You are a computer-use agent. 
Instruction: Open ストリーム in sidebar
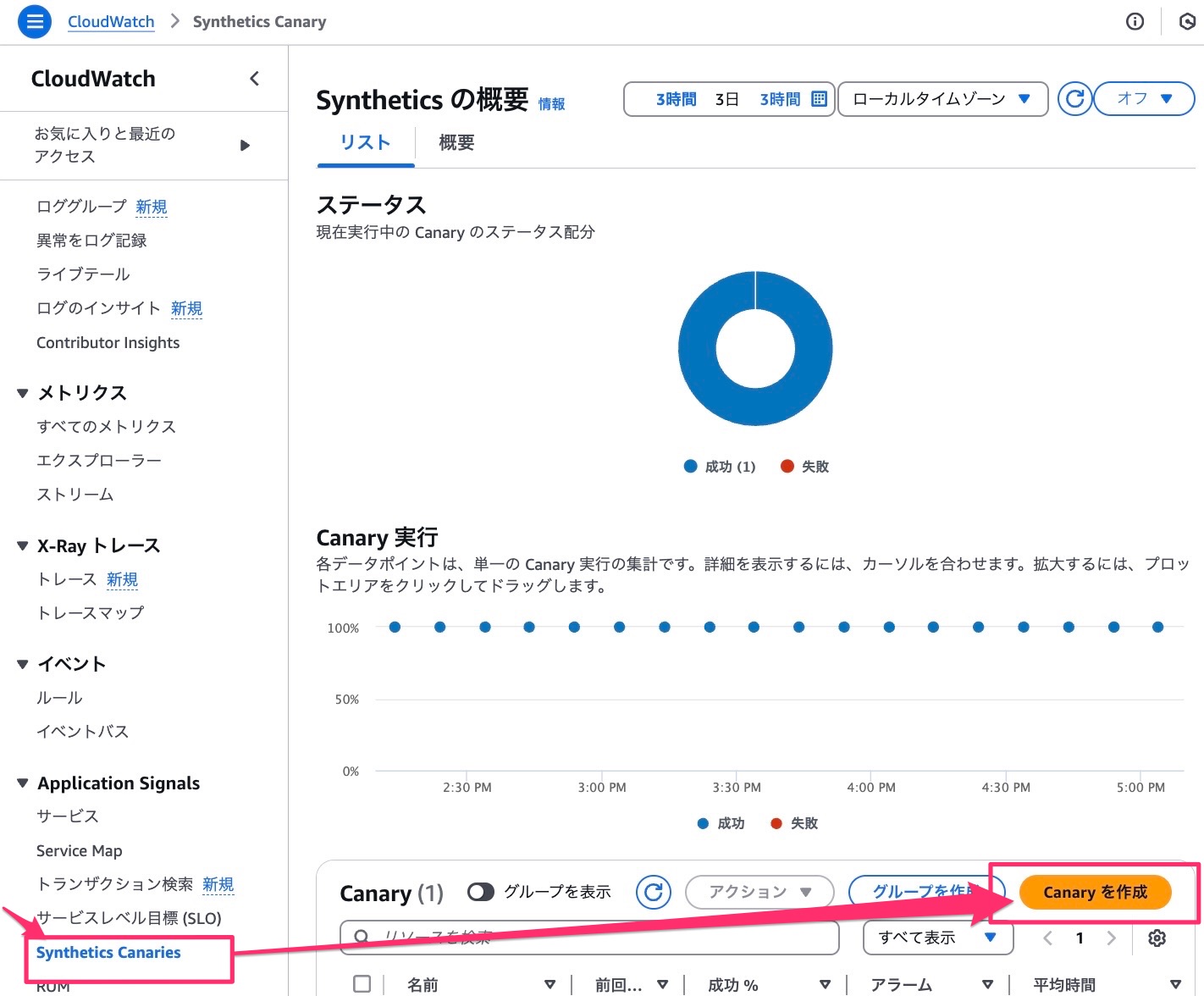point(75,495)
